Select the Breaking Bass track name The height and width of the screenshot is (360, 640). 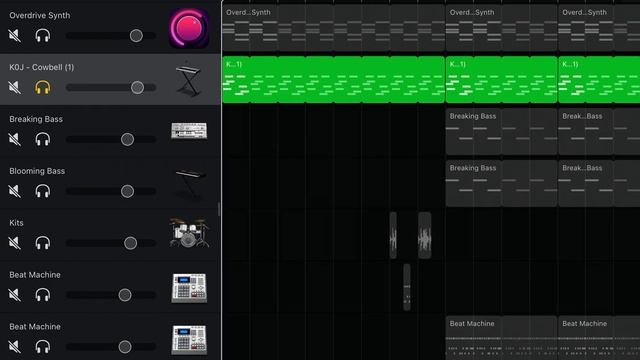(x=36, y=119)
